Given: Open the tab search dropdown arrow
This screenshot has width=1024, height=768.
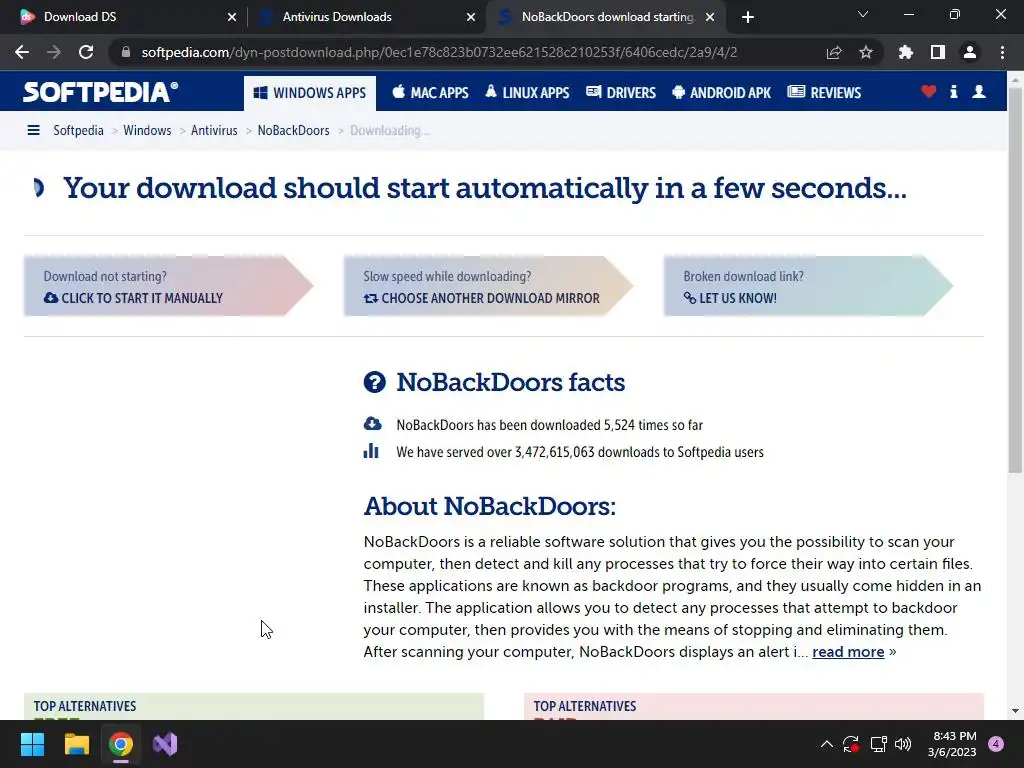Looking at the screenshot, I should (863, 14).
